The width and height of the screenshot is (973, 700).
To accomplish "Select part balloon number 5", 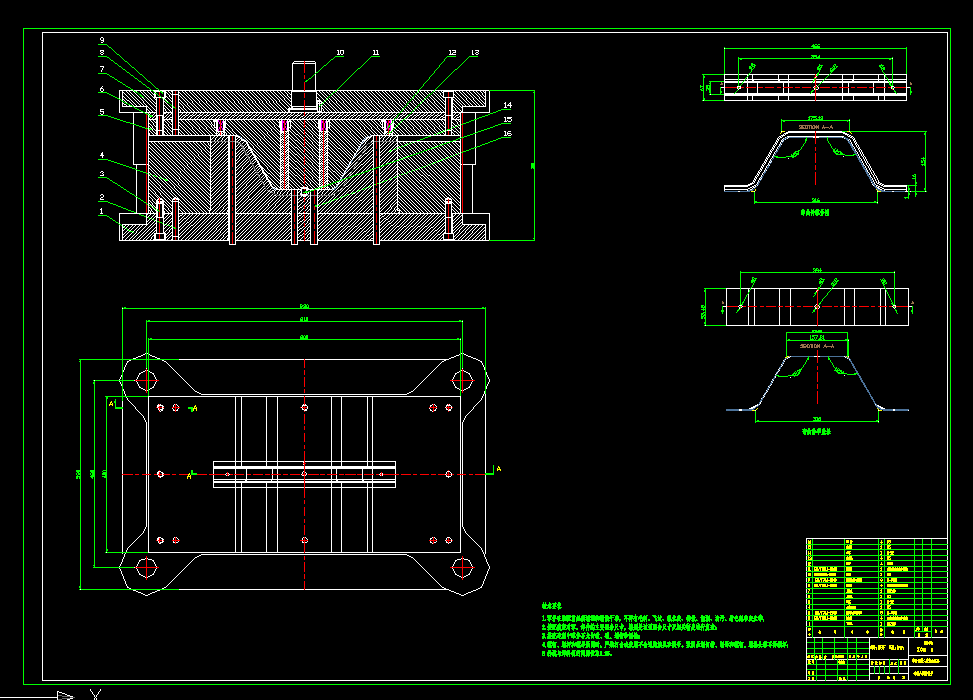I will (102, 112).
